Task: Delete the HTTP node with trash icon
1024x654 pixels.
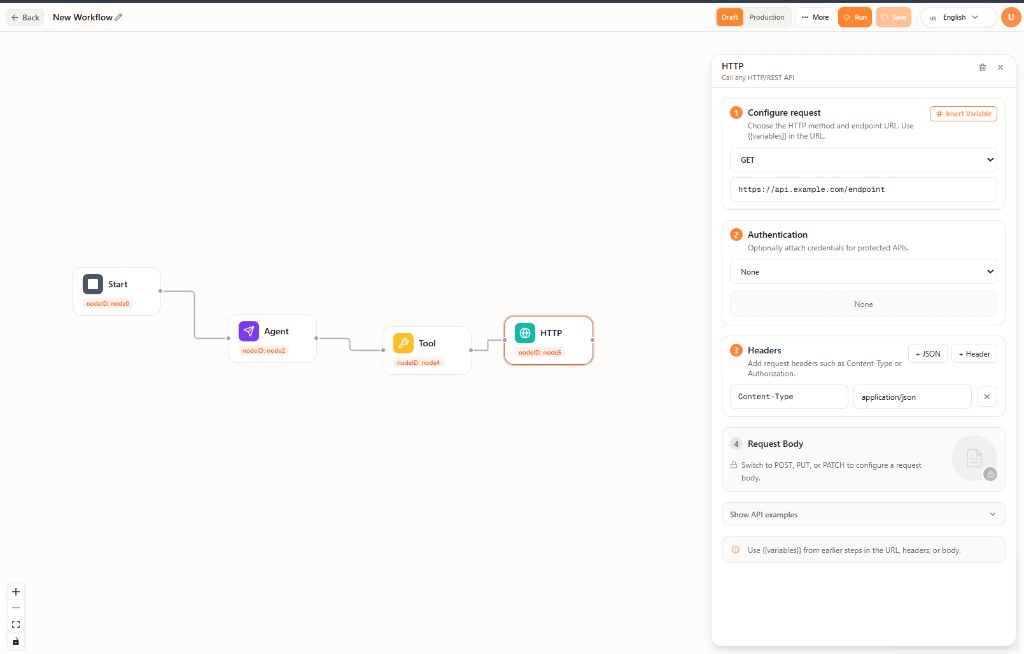Action: click(982, 67)
